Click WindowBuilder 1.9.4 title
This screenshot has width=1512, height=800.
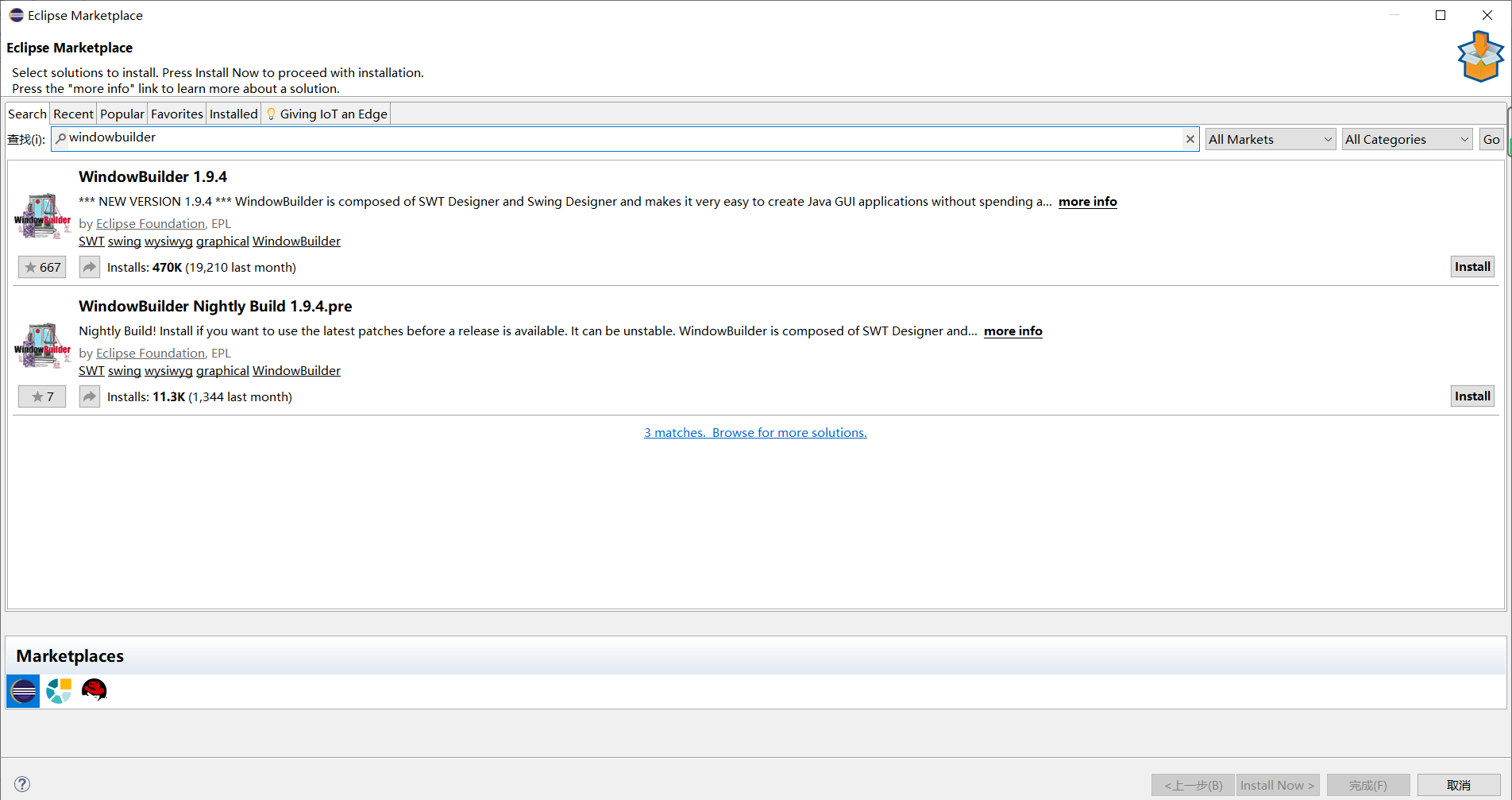152,177
